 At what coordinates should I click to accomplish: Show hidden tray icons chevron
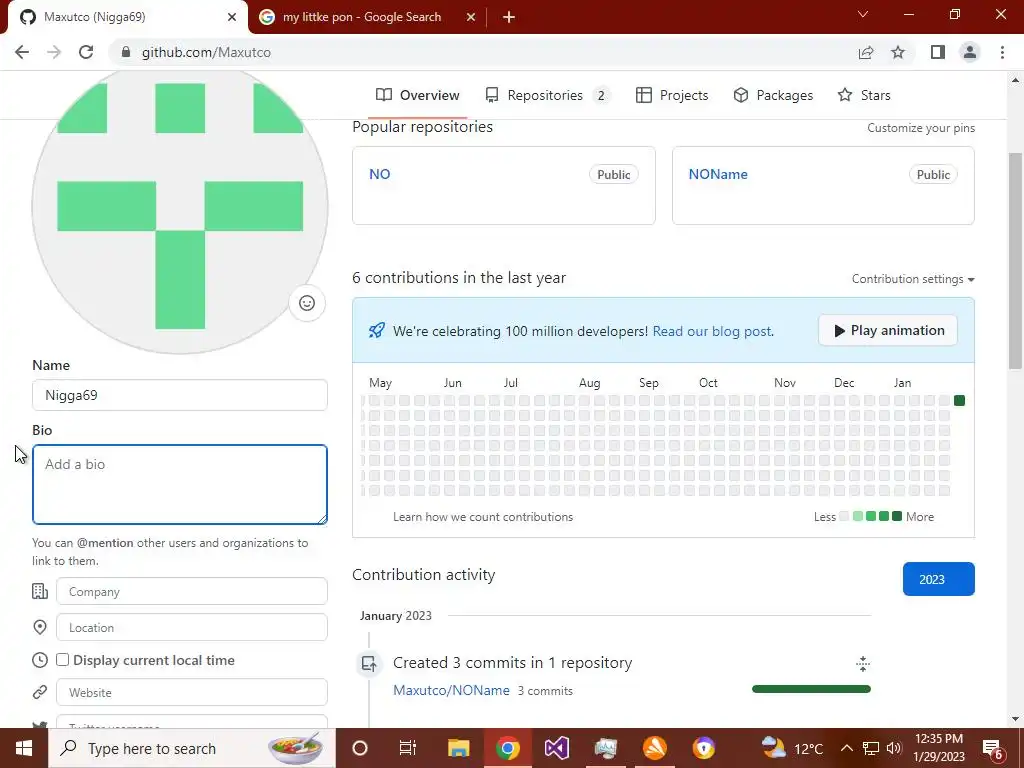click(846, 748)
